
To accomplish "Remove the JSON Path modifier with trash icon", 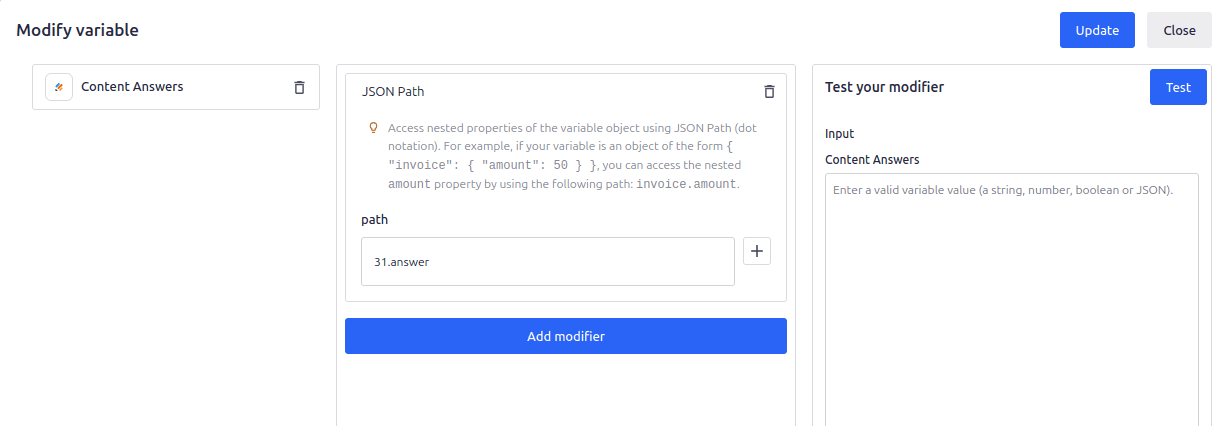I will [769, 91].
